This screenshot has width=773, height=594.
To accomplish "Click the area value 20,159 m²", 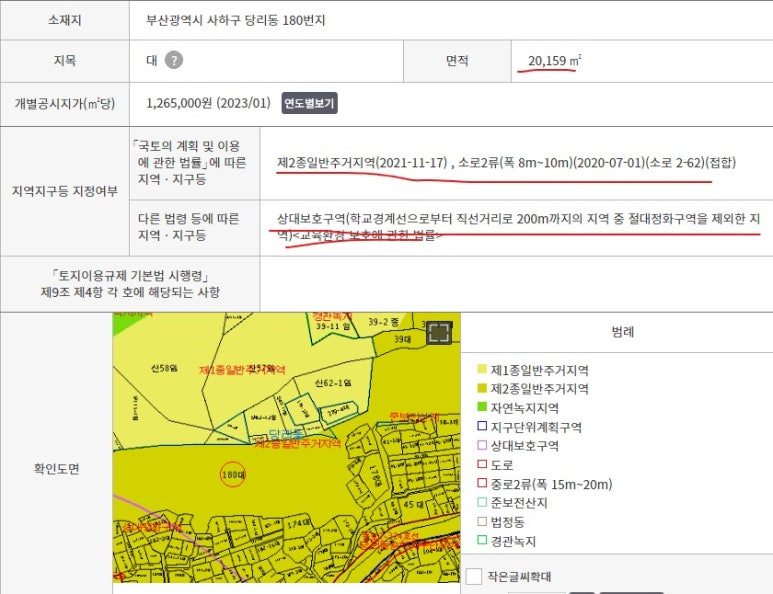I will pyautogui.click(x=555, y=61).
